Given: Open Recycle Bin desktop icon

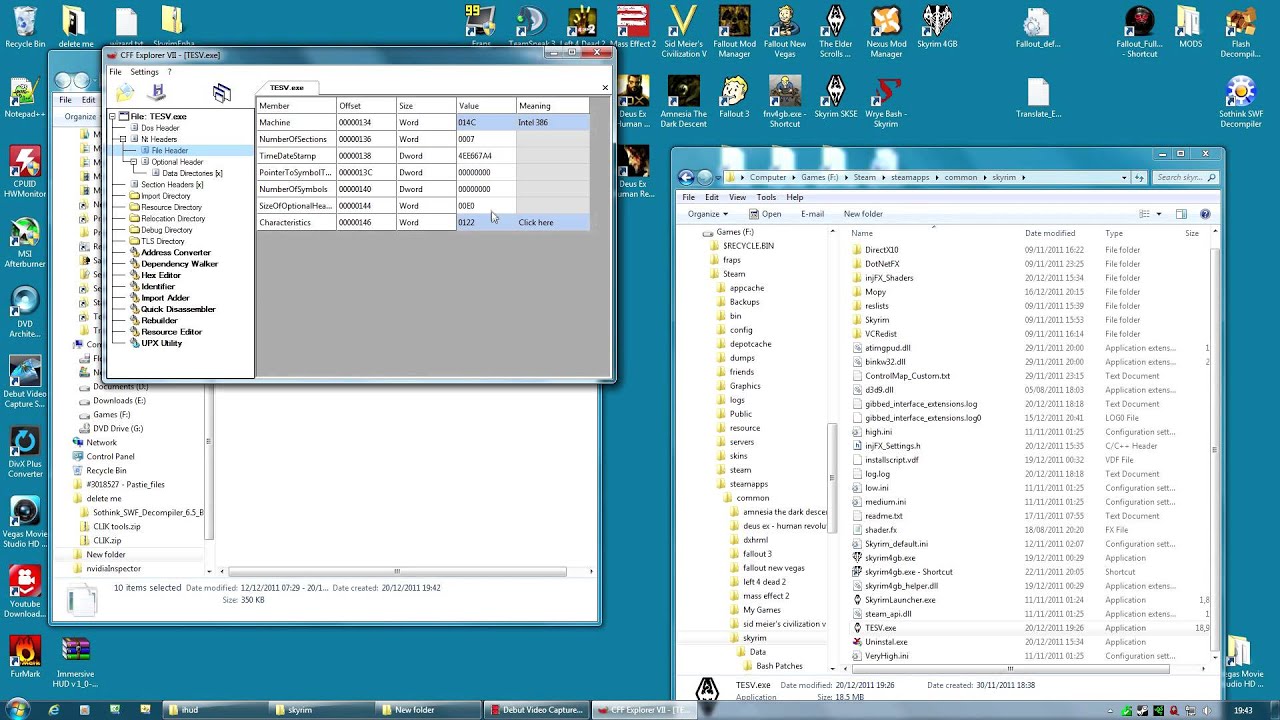Looking at the screenshot, I should (x=25, y=26).
